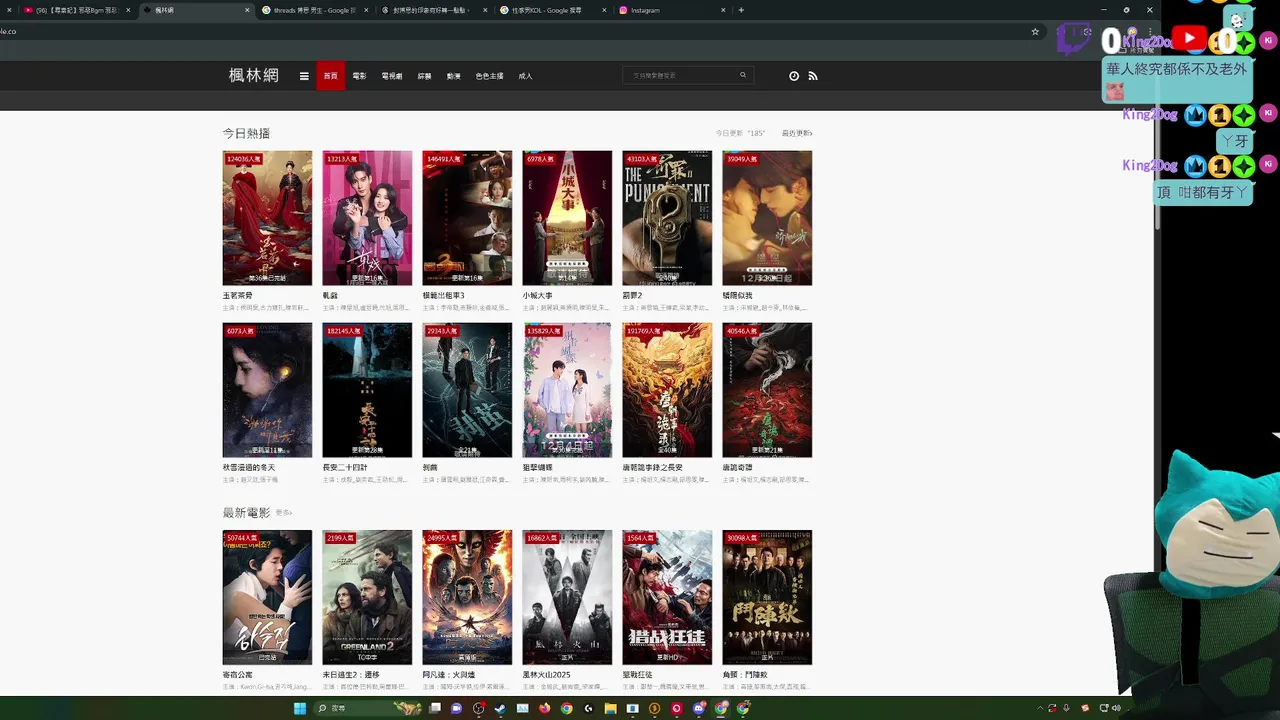This screenshot has width=1280, height=720.
Task: Open the 唐詭奇譚 poster
Action: point(767,390)
